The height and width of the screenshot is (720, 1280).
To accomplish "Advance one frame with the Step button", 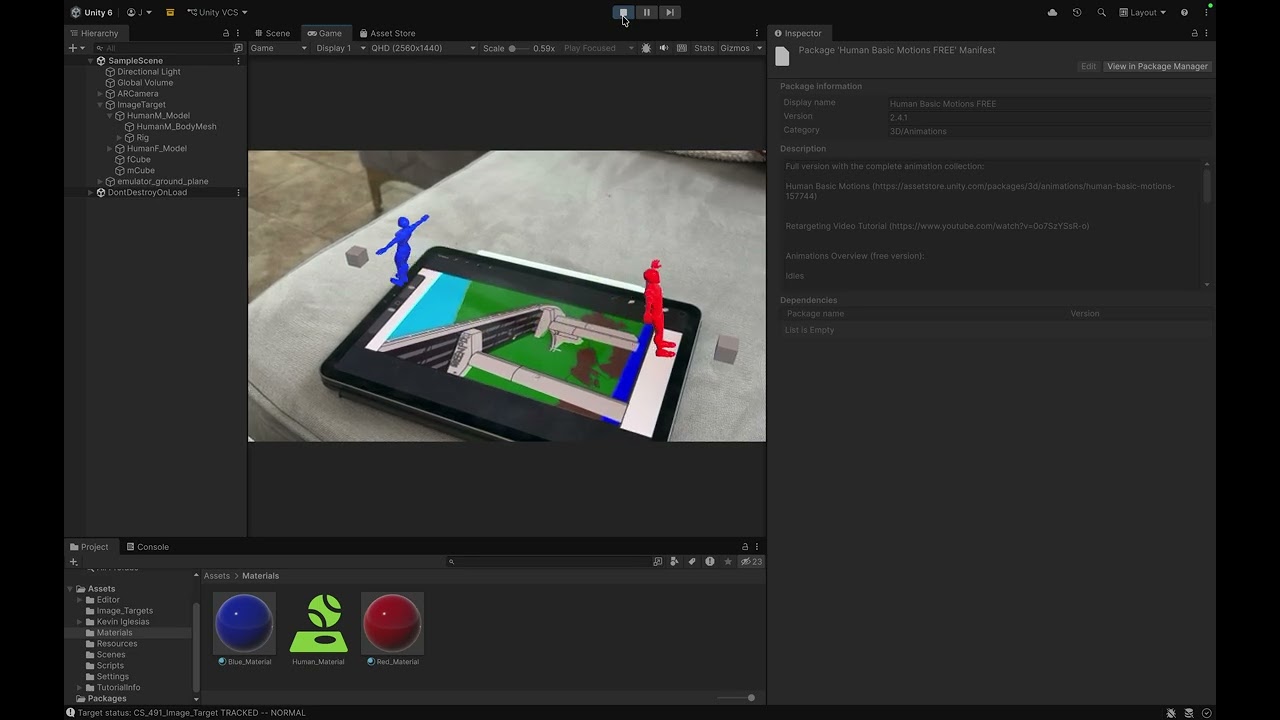I will point(670,12).
